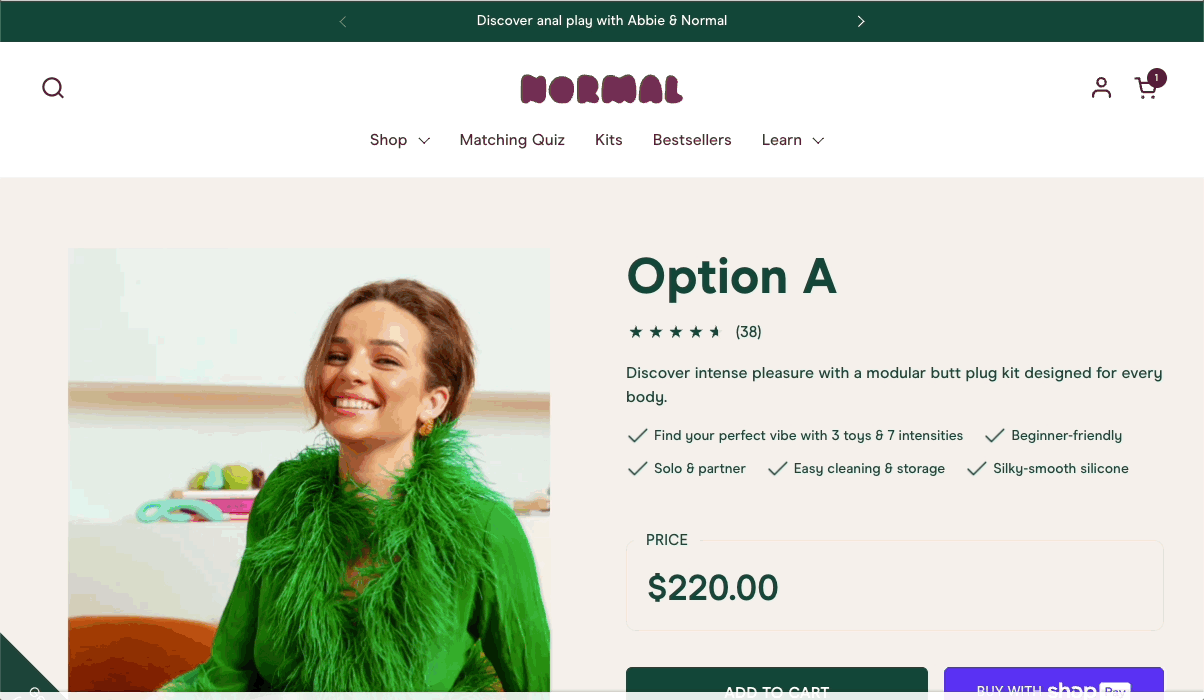Click the Add to Cart button
1204x700 pixels.
[x=777, y=684]
